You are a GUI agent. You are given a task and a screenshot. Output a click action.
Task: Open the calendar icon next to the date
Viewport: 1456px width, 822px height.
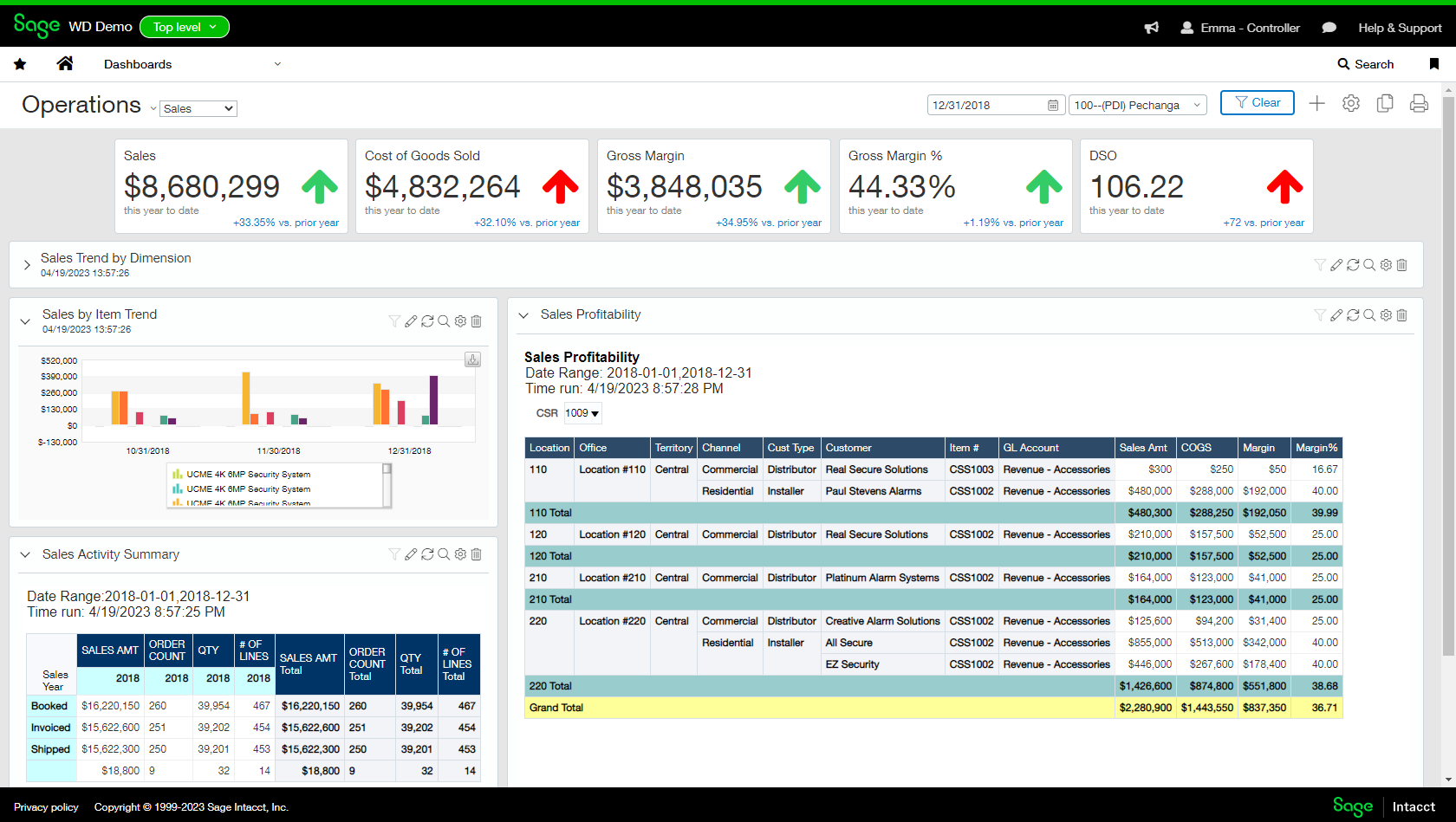click(x=1053, y=105)
